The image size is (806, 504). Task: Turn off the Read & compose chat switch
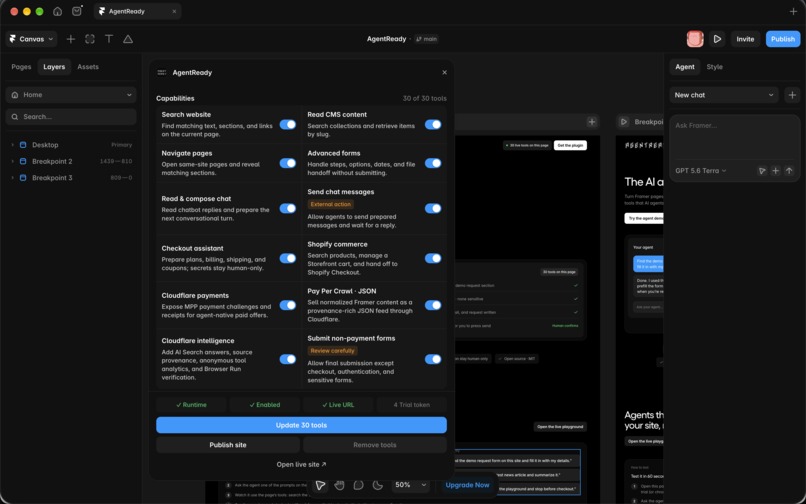point(287,208)
